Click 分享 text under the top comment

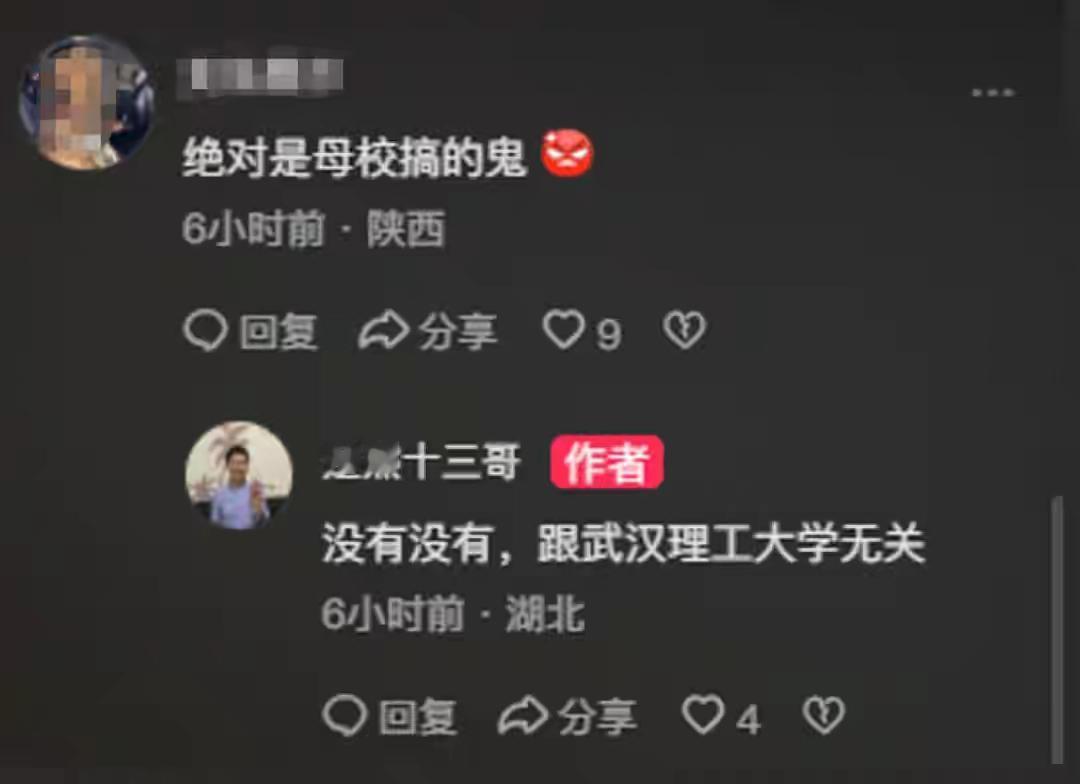[x=457, y=332]
